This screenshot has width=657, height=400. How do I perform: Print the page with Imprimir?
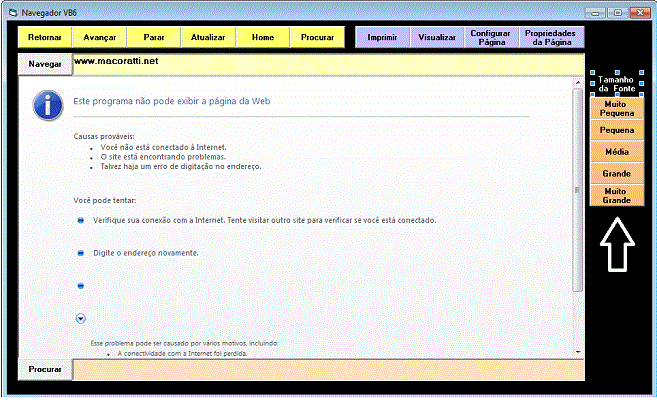click(382, 37)
